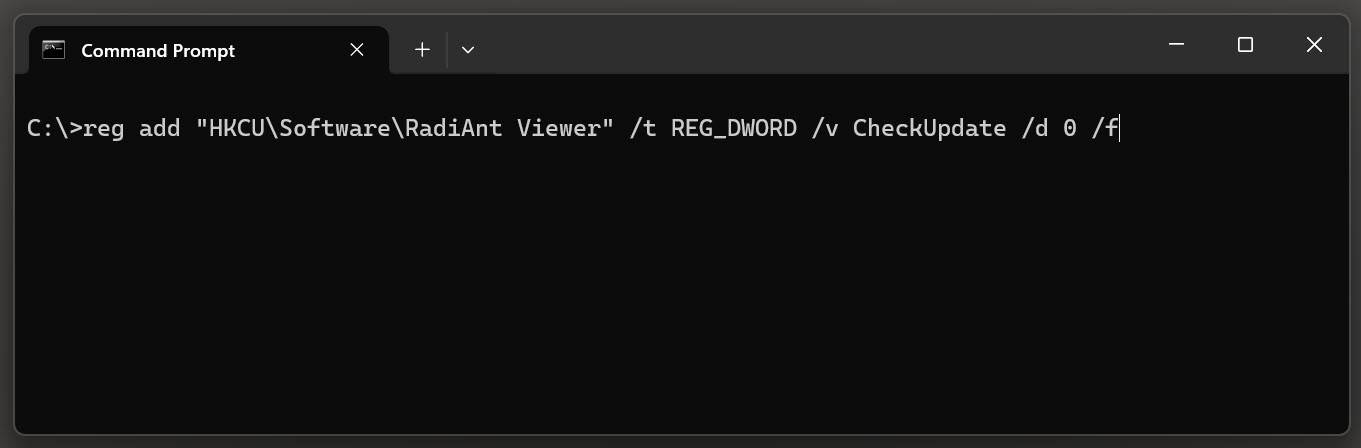
Task: Minimize the terminal window
Action: 1176,45
